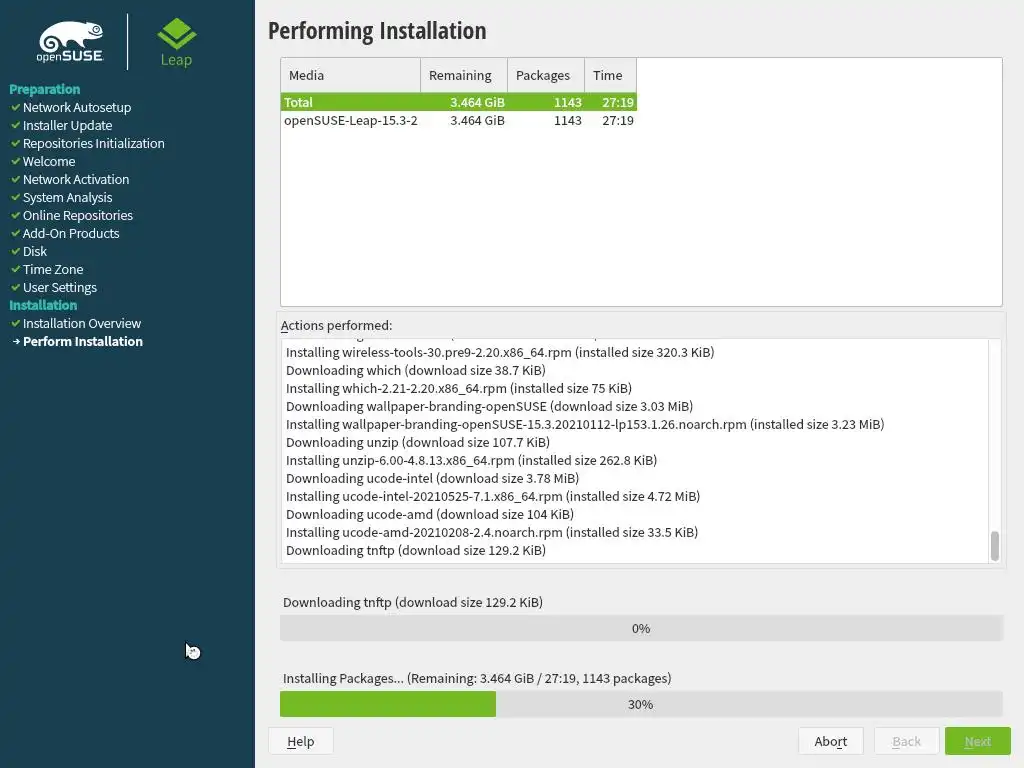Click the Actions performed log scrollbar thumb

point(995,546)
